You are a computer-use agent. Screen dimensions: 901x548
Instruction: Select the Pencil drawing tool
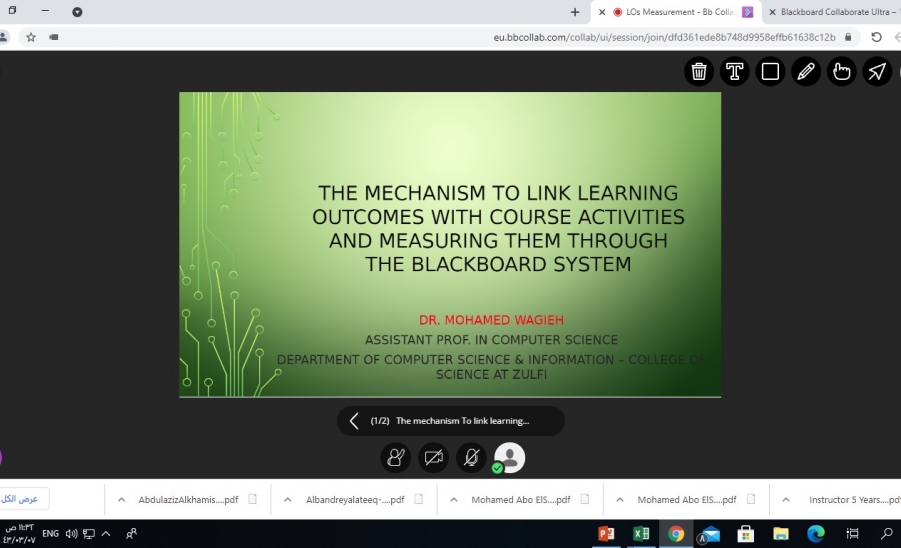(806, 71)
